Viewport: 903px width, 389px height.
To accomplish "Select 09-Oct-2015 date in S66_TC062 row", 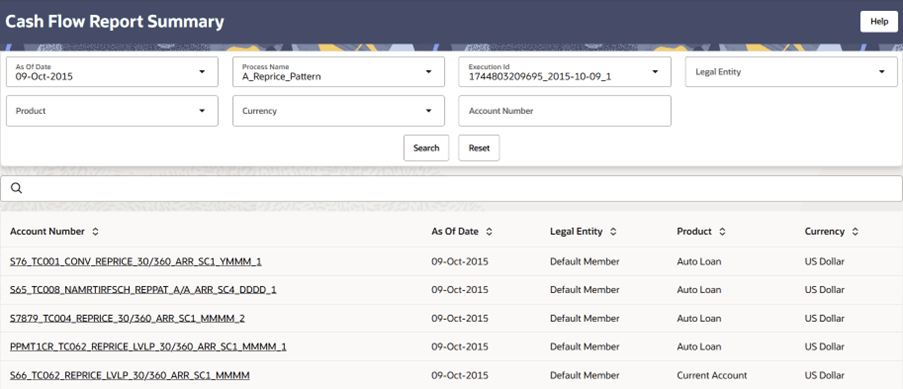I will pyautogui.click(x=460, y=375).
